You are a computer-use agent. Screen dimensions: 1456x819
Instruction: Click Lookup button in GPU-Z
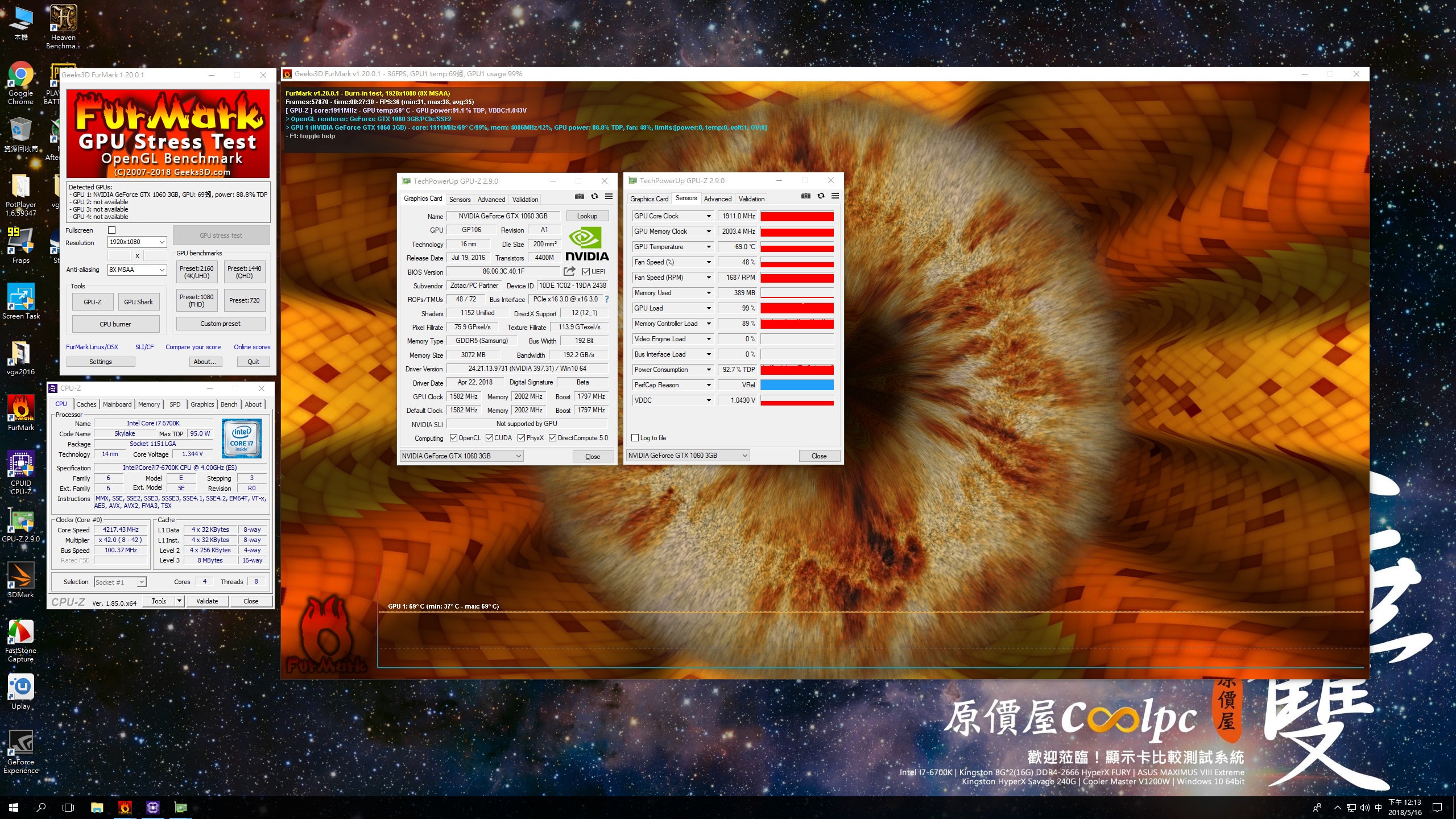(x=587, y=216)
